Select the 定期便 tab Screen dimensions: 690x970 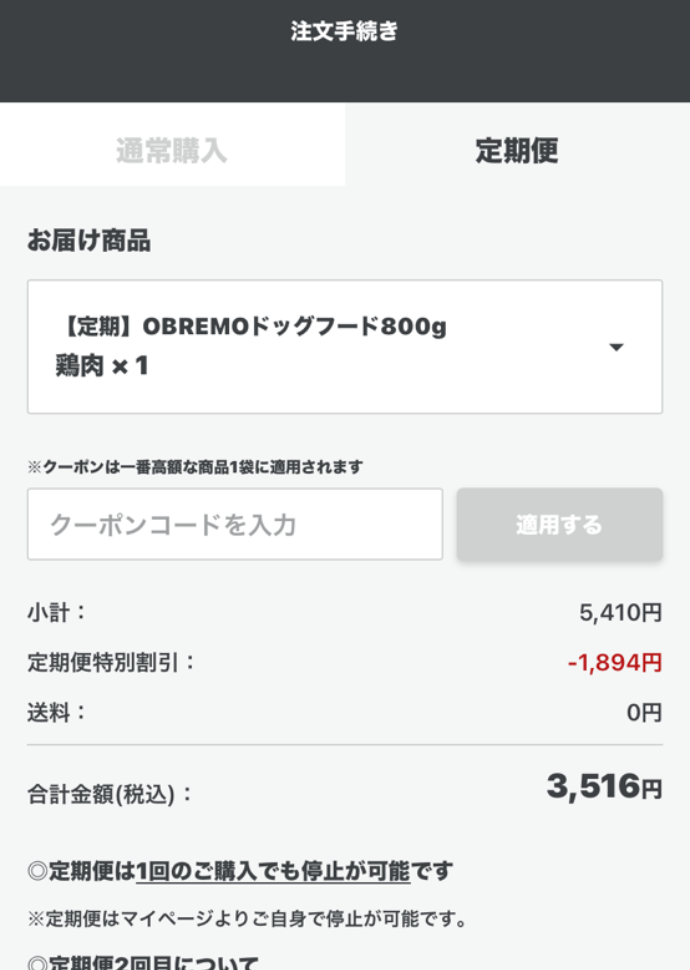[x=516, y=151]
